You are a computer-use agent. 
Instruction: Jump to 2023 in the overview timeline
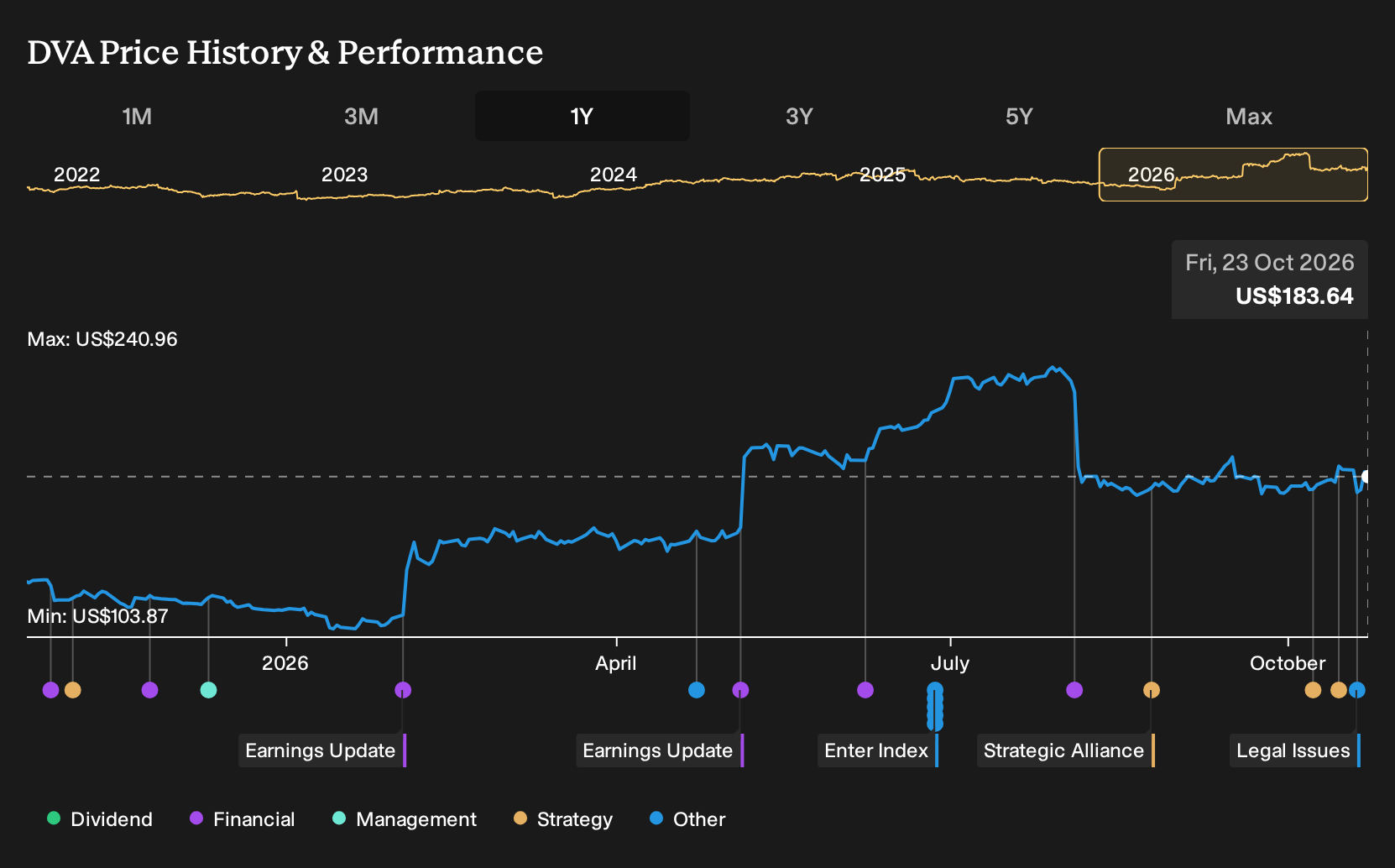coord(345,175)
